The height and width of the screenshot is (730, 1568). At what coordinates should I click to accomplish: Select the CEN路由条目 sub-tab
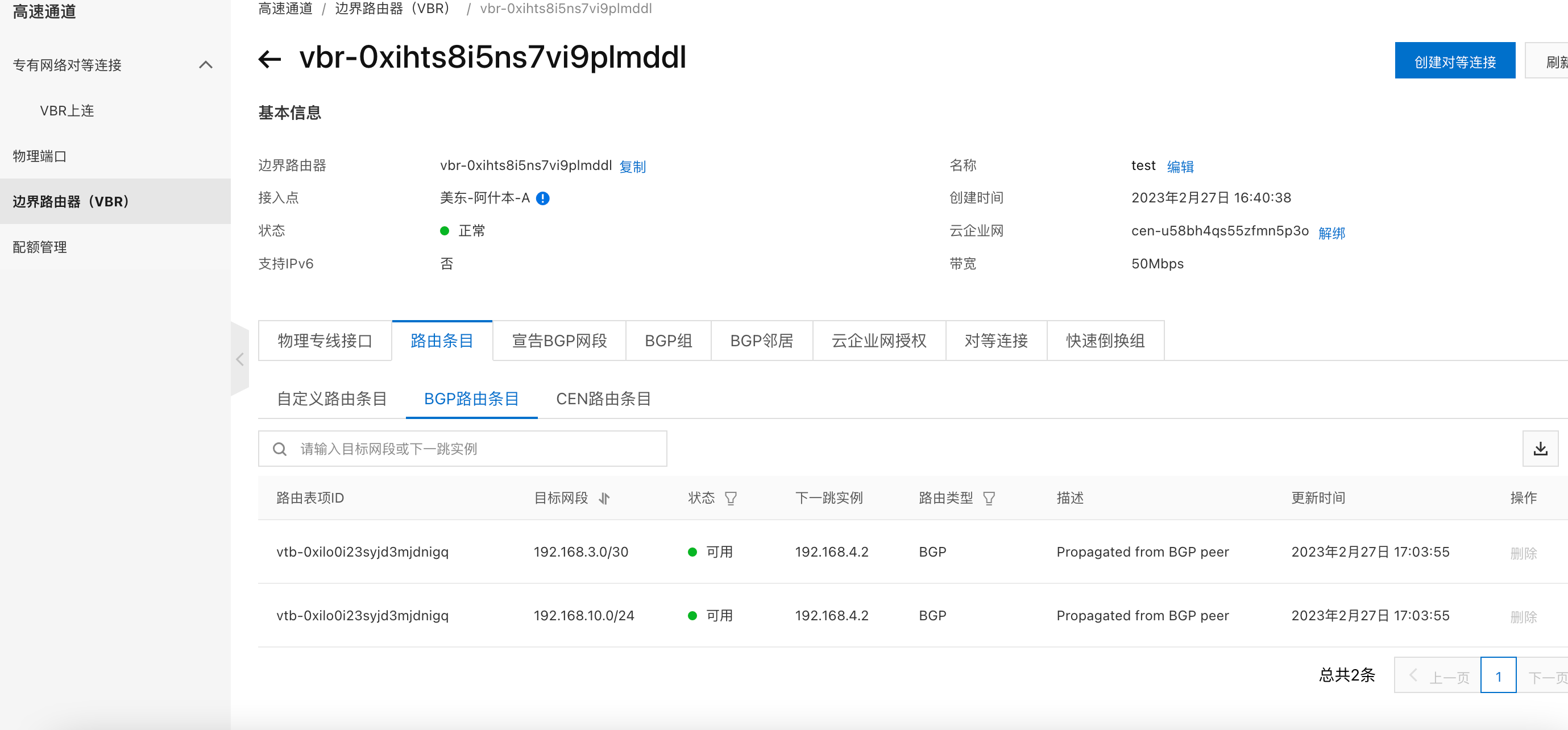[603, 400]
